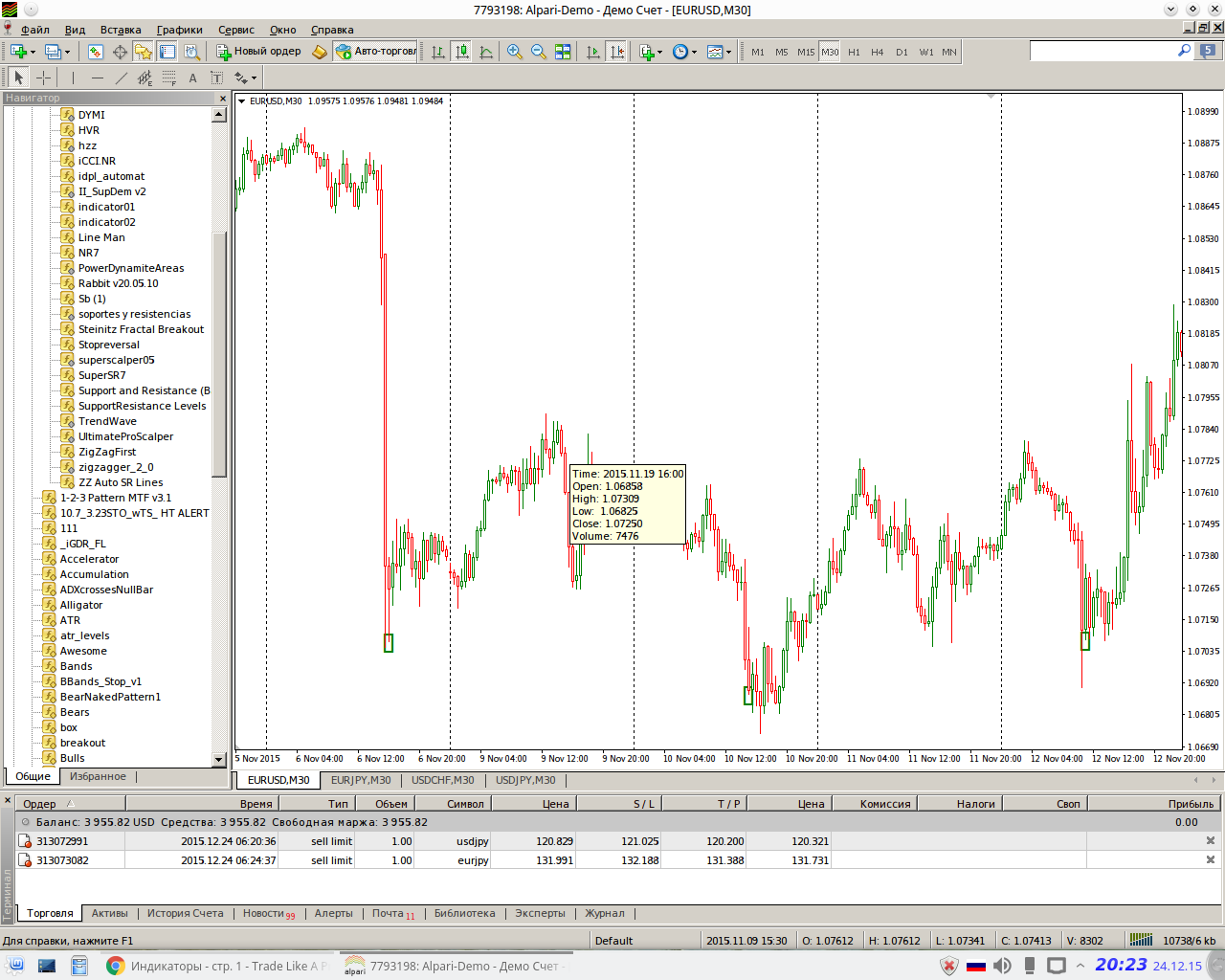The width and height of the screenshot is (1225, 980).
Task: Switch chart to bar chart mode
Action: click(437, 52)
